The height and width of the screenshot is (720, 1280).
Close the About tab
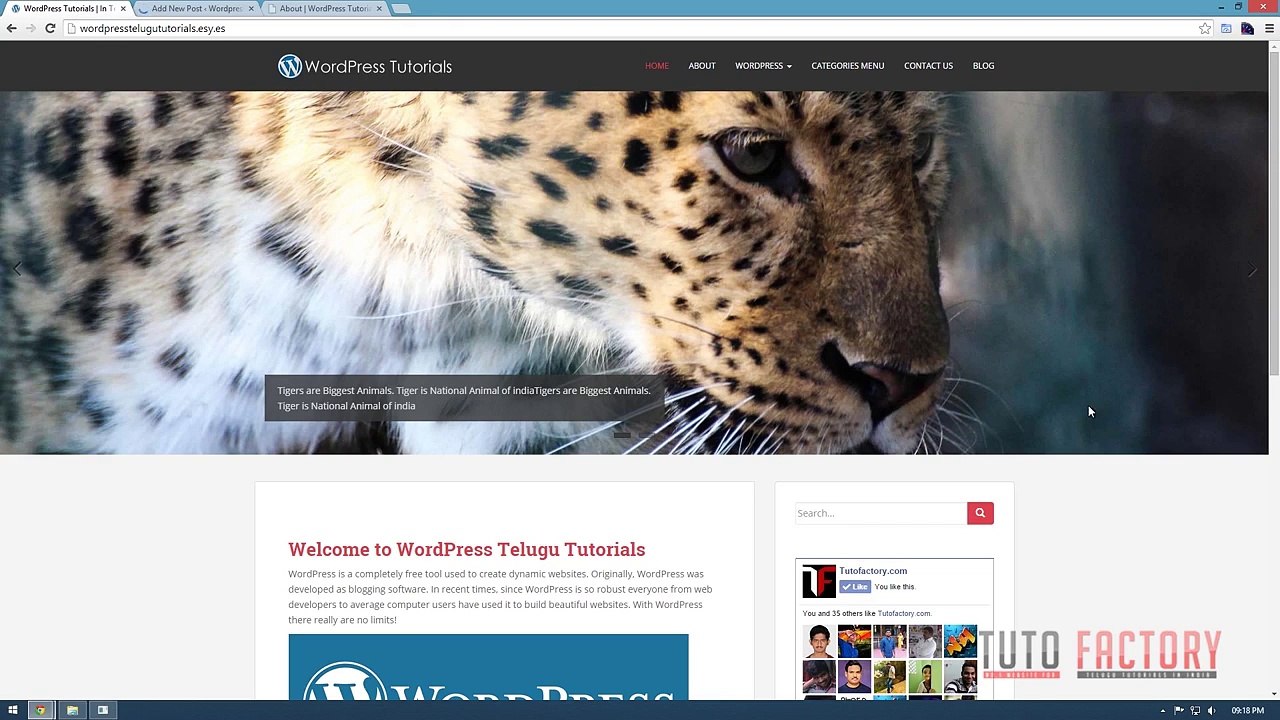(379, 8)
